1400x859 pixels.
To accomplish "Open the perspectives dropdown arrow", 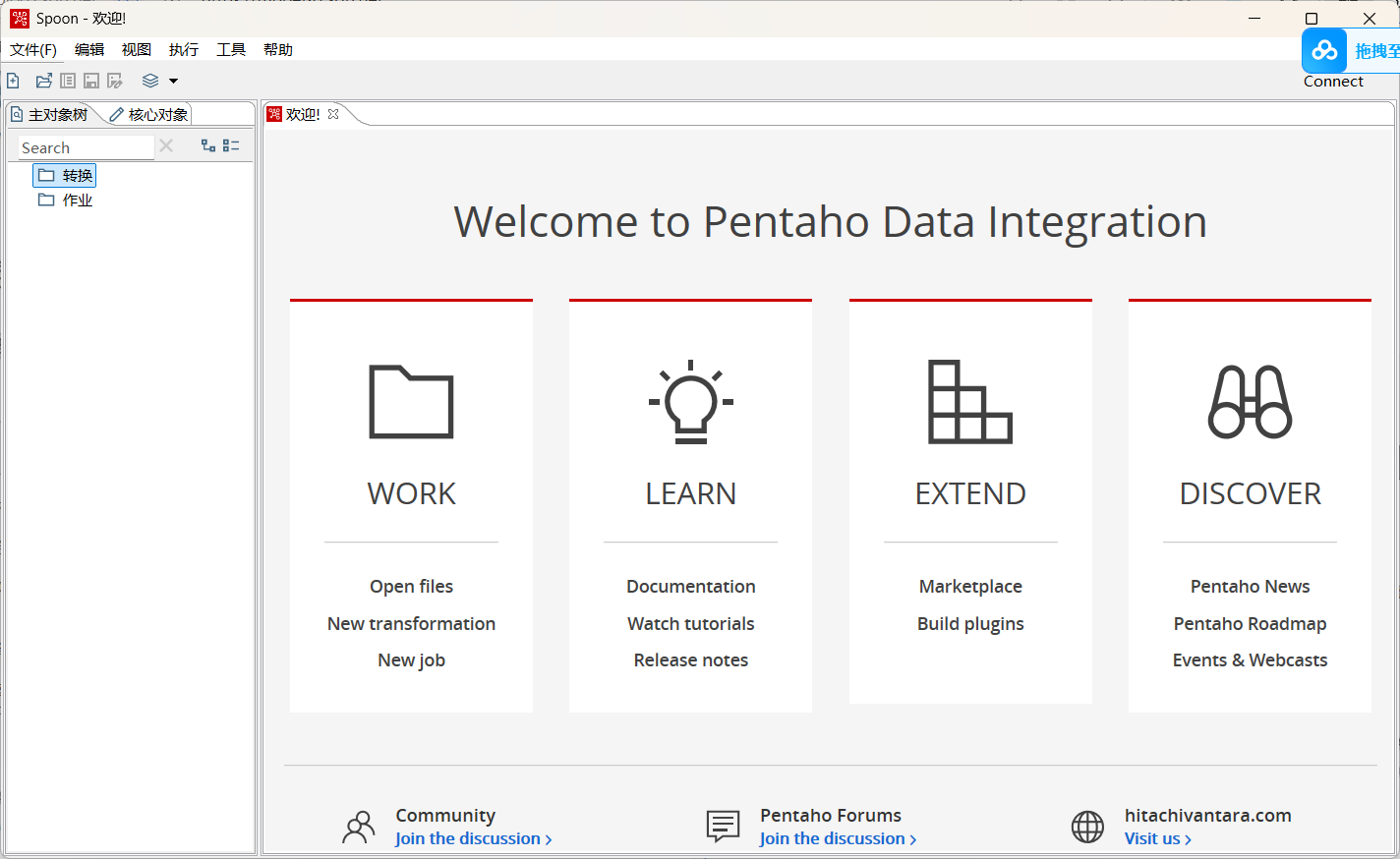I will coord(174,81).
